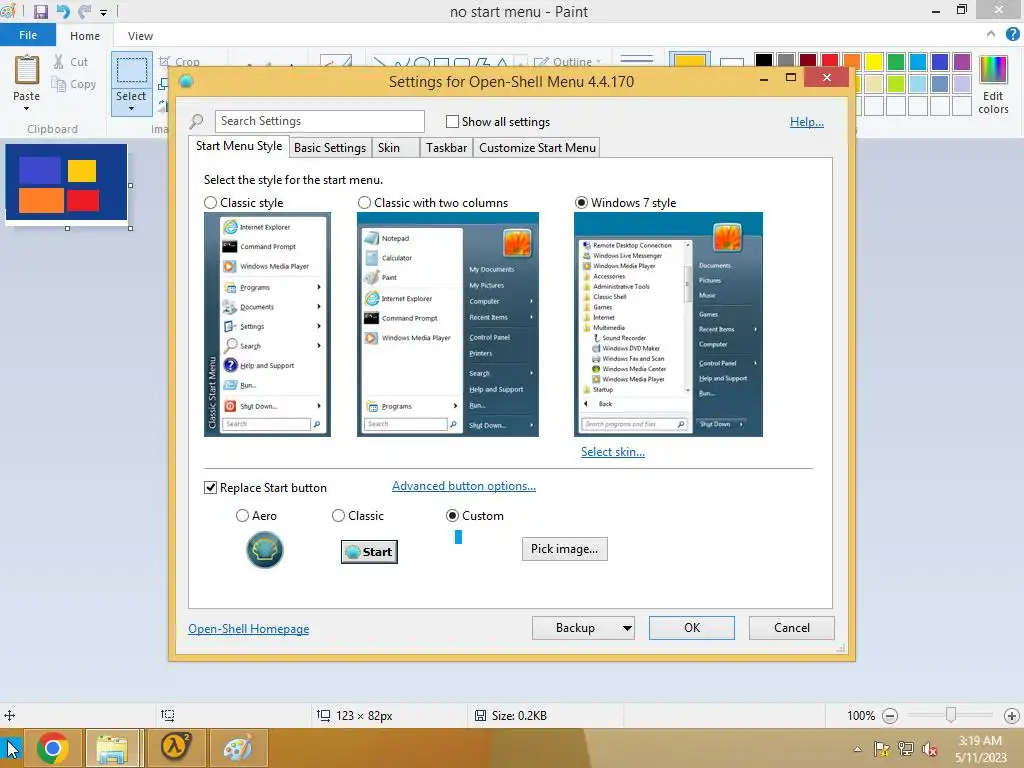Switch to the Taskbar tab
This screenshot has height=768, width=1024.
pos(446,148)
